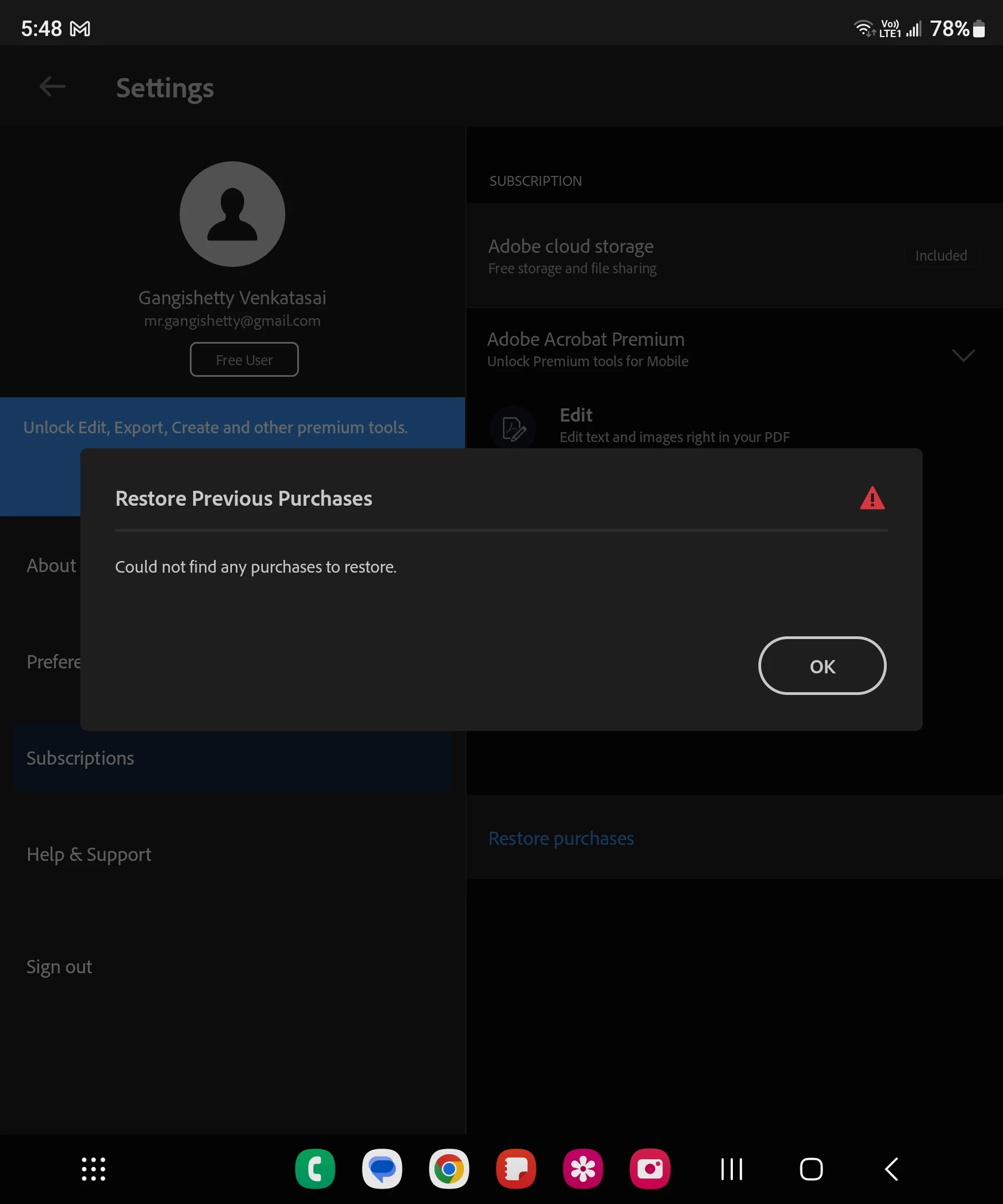This screenshot has width=1003, height=1204.
Task: Tap the Edit feature title
Action: pos(576,414)
